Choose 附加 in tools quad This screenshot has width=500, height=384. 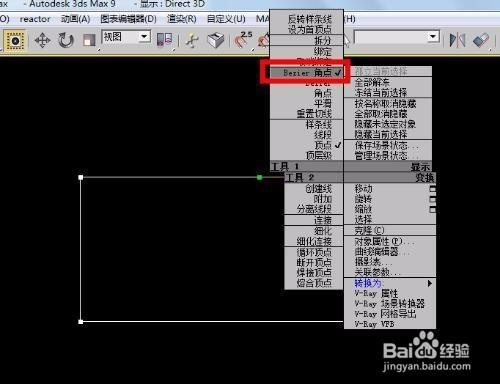[323, 199]
